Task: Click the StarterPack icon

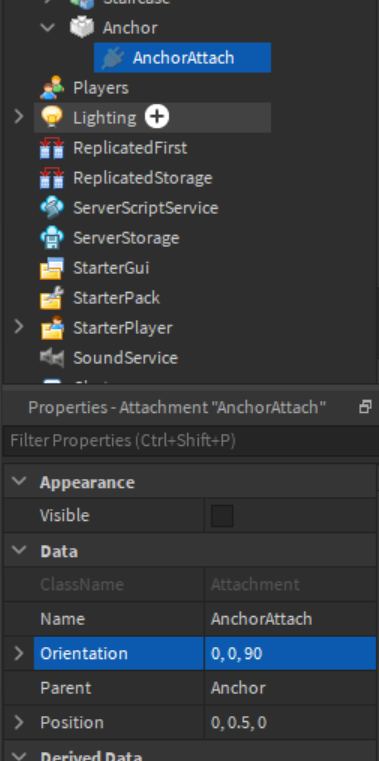Action: pyautogui.click(x=52, y=298)
